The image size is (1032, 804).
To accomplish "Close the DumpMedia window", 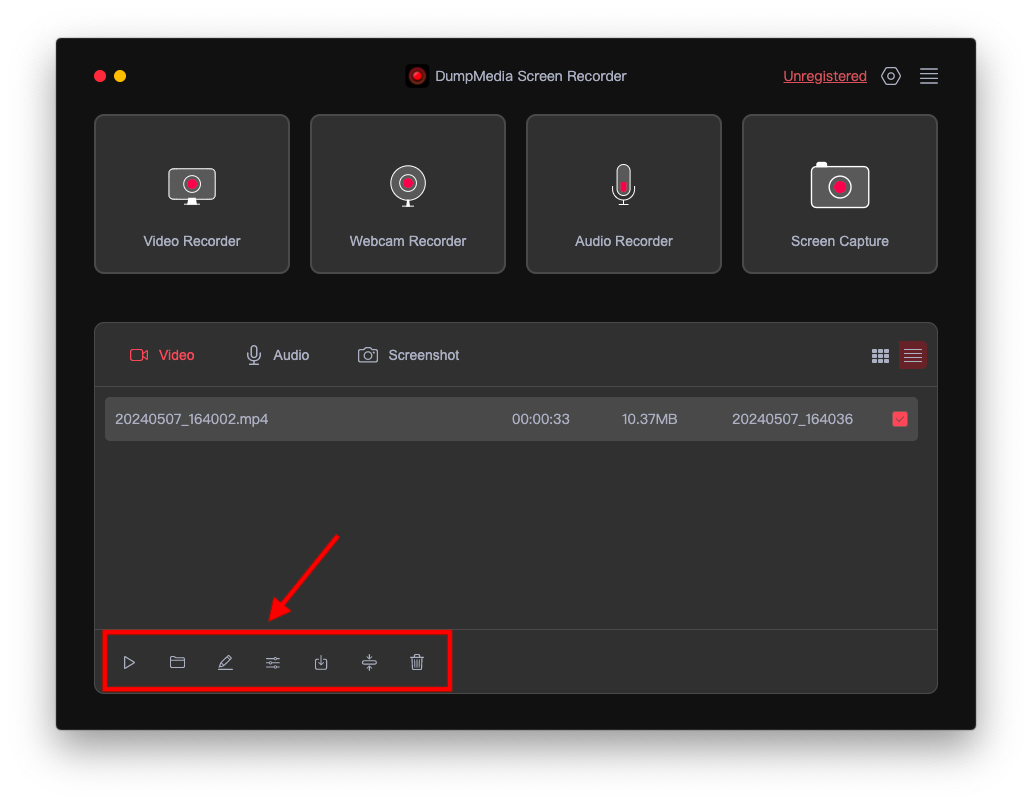I will [100, 76].
